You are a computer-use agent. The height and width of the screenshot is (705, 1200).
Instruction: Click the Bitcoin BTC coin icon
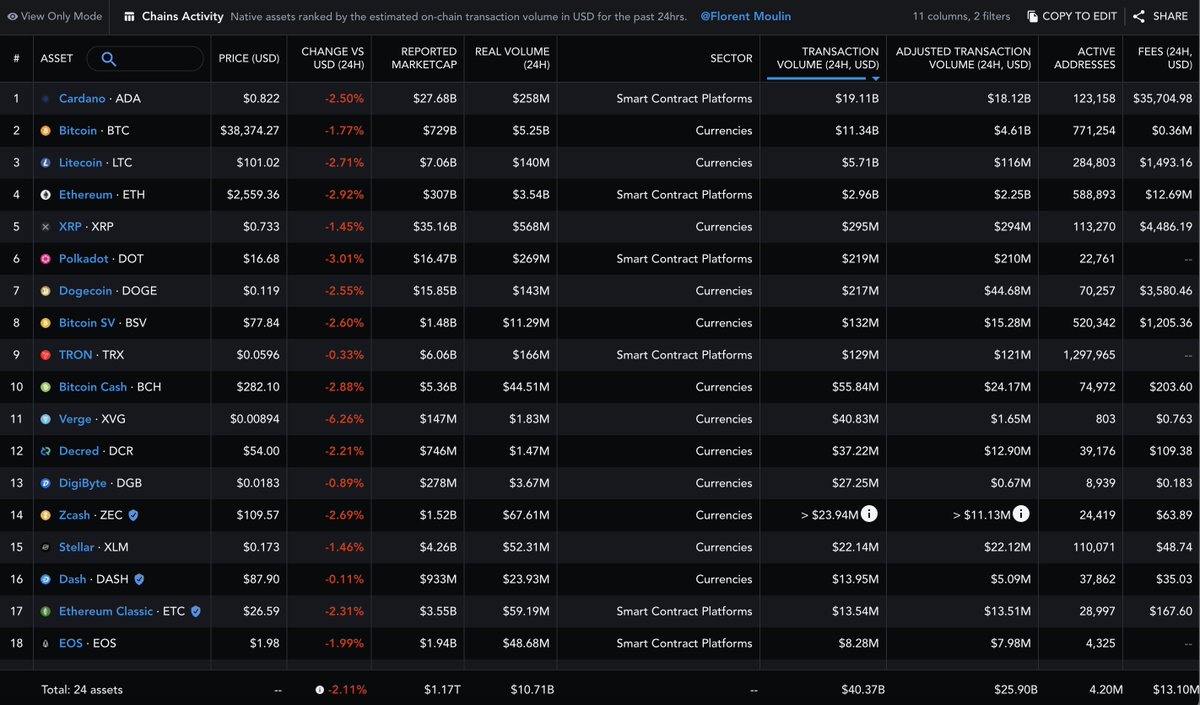tap(45, 131)
